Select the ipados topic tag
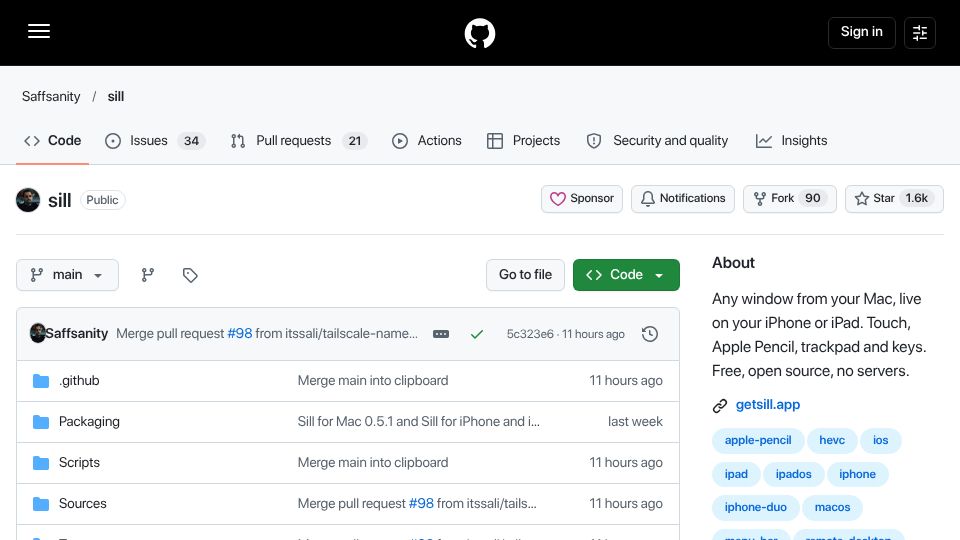960x540 pixels. point(793,474)
